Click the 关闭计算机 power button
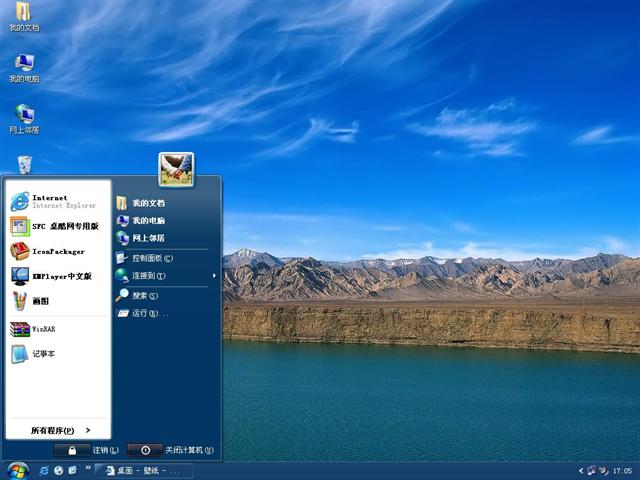This screenshot has height=480, width=640. click(145, 450)
